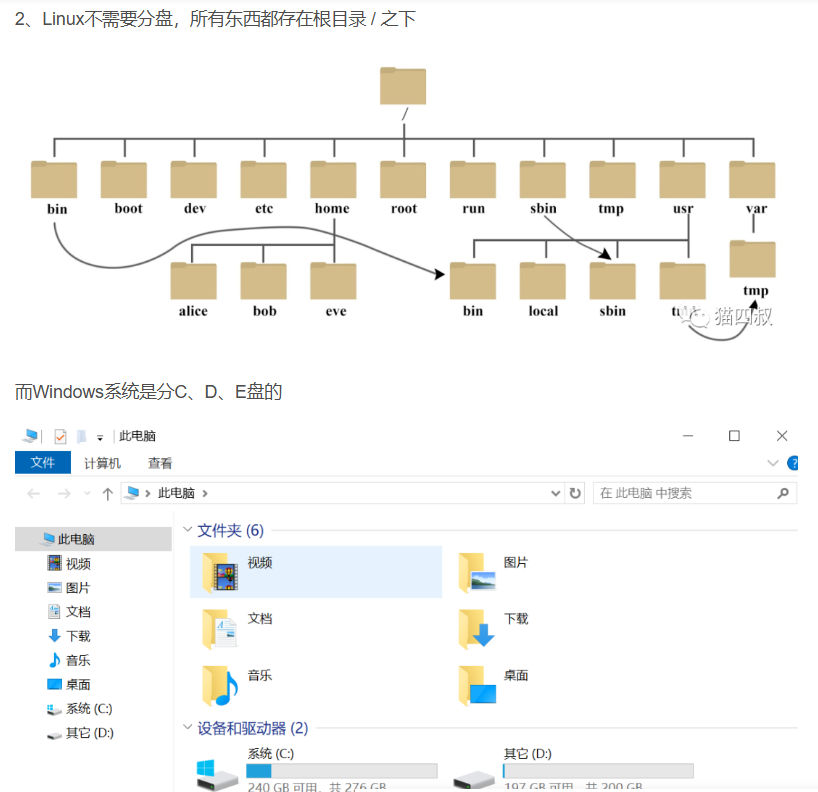Click the Properties icon in quick access toolbar
Screen dimensions: 818x792
[x=60, y=436]
